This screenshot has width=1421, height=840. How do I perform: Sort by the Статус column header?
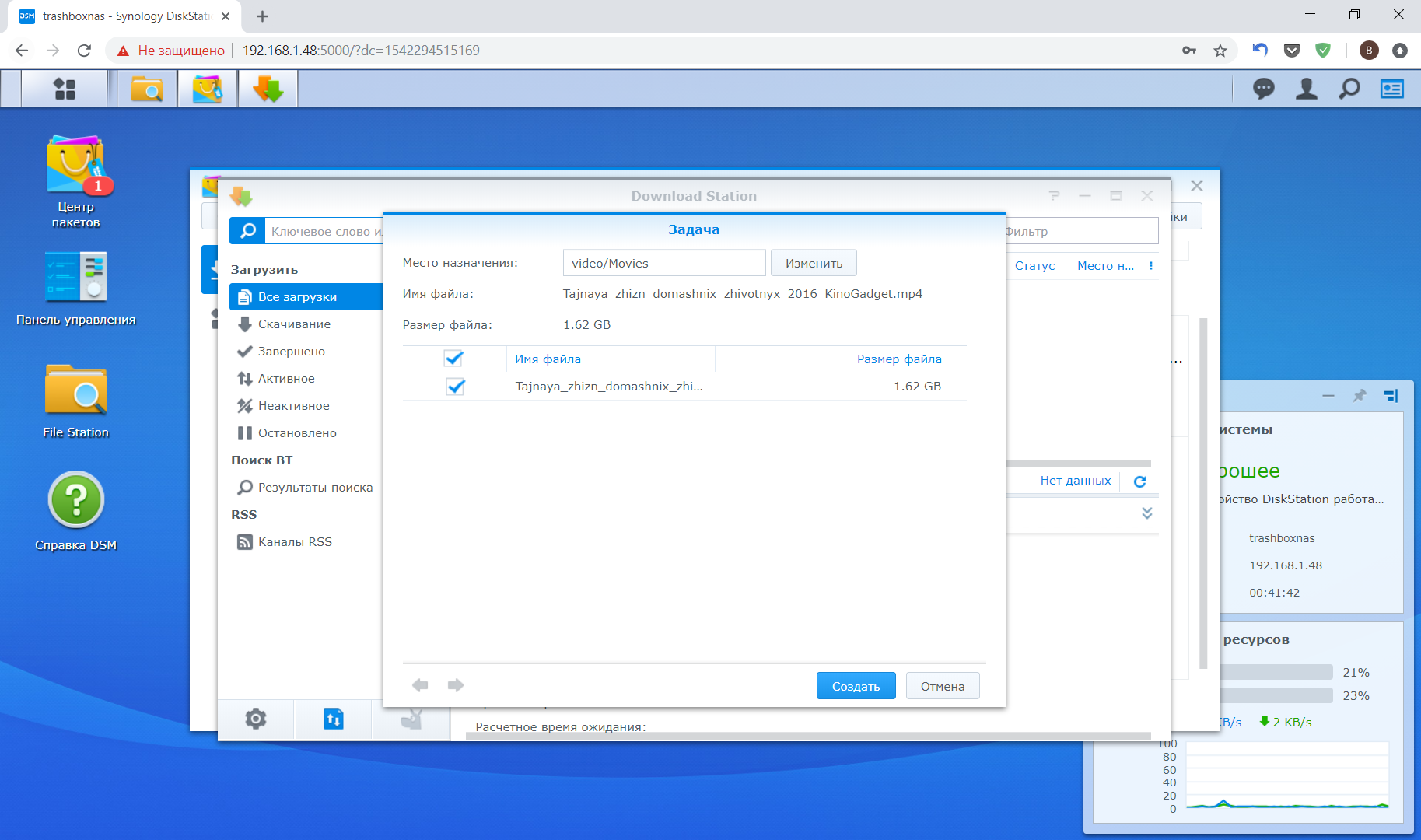click(x=1037, y=266)
